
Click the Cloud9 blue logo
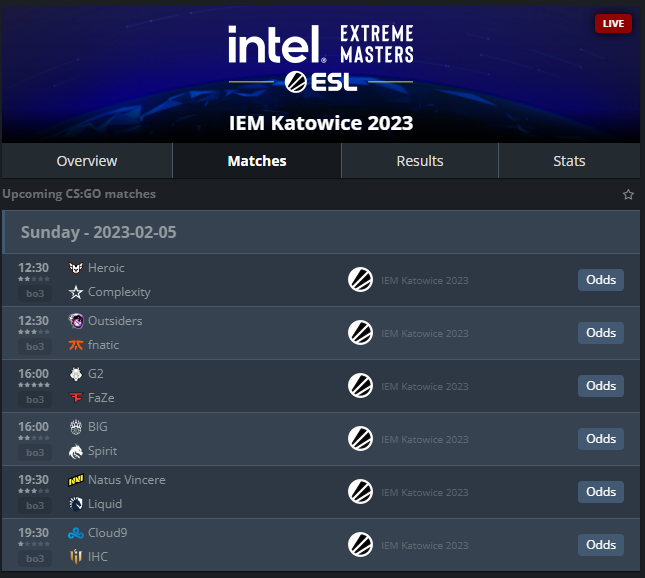click(x=76, y=533)
